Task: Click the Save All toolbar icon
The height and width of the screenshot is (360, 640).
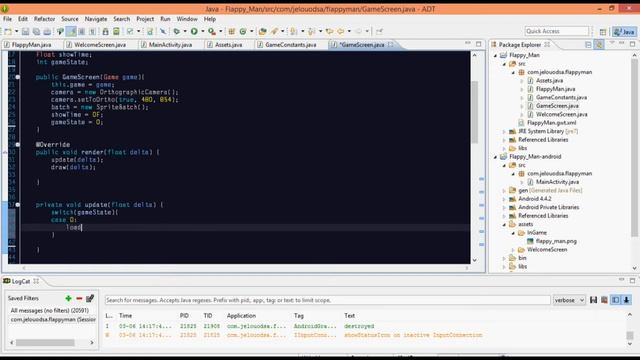Action: click(x=36, y=31)
